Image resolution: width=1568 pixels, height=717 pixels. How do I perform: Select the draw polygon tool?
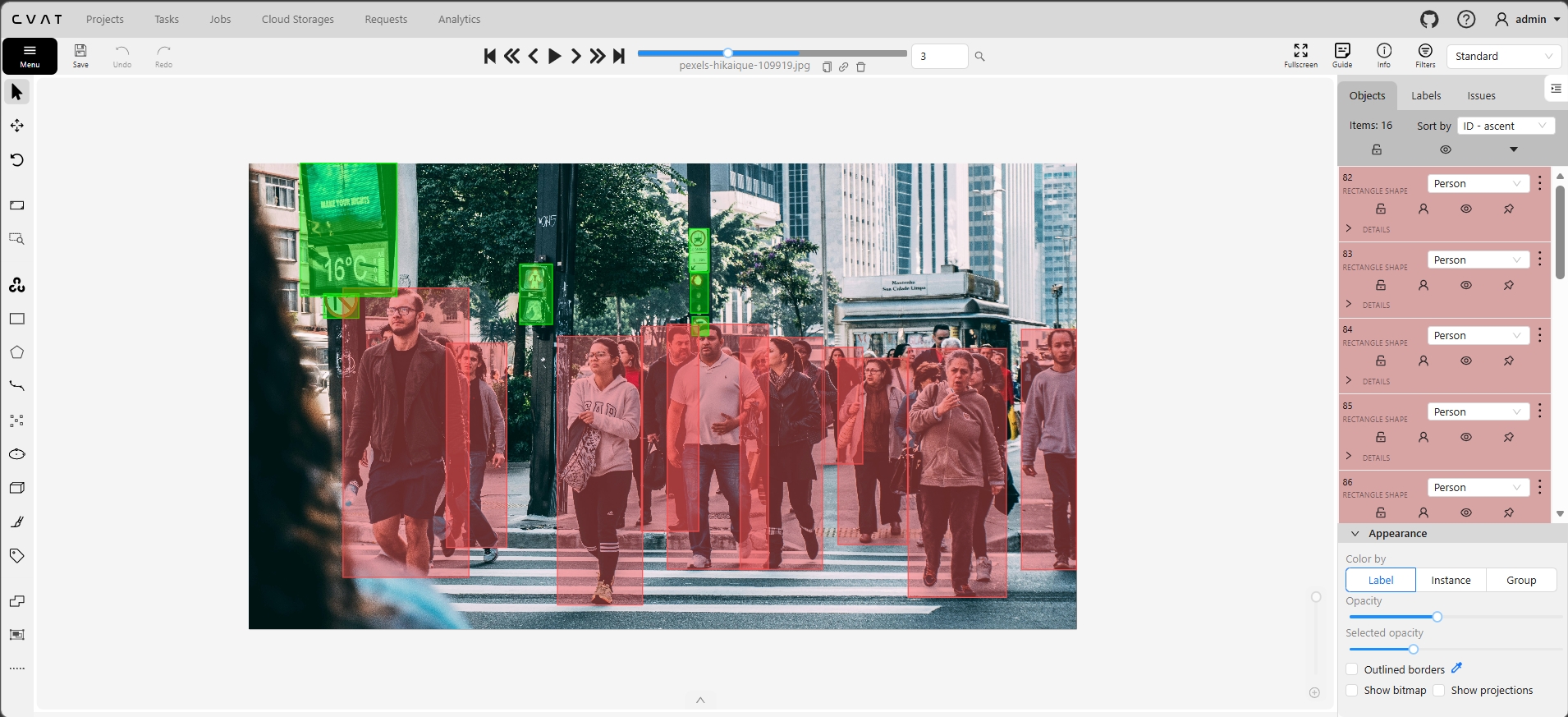(16, 352)
